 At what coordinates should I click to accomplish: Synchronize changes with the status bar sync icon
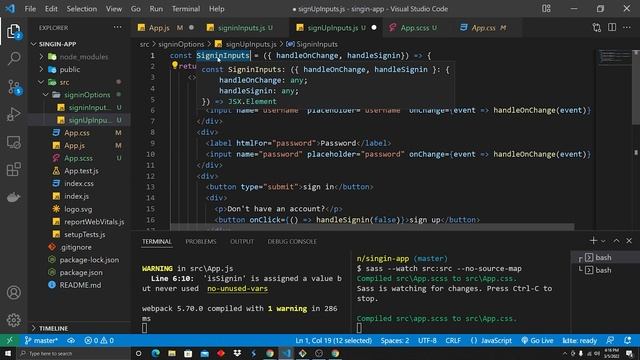tap(71, 340)
